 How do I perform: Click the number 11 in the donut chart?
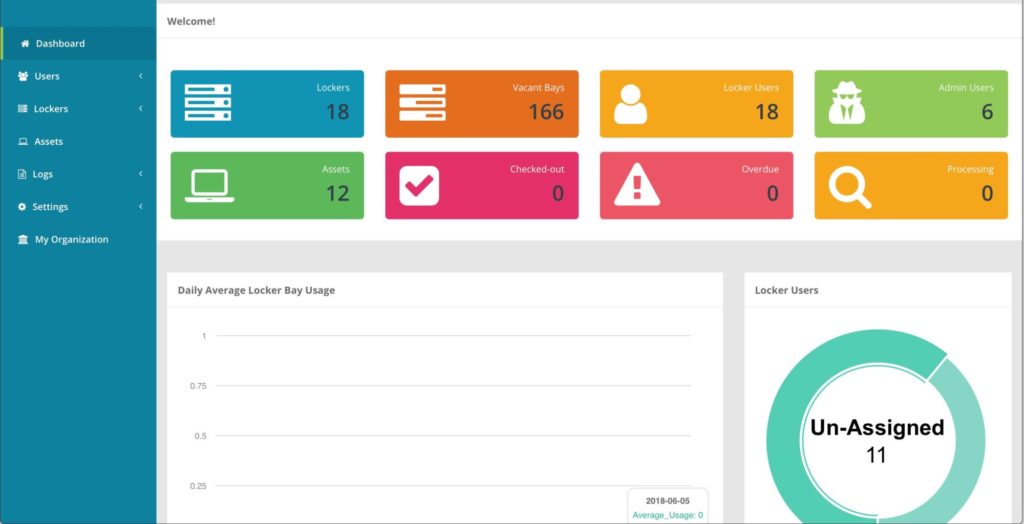point(876,455)
